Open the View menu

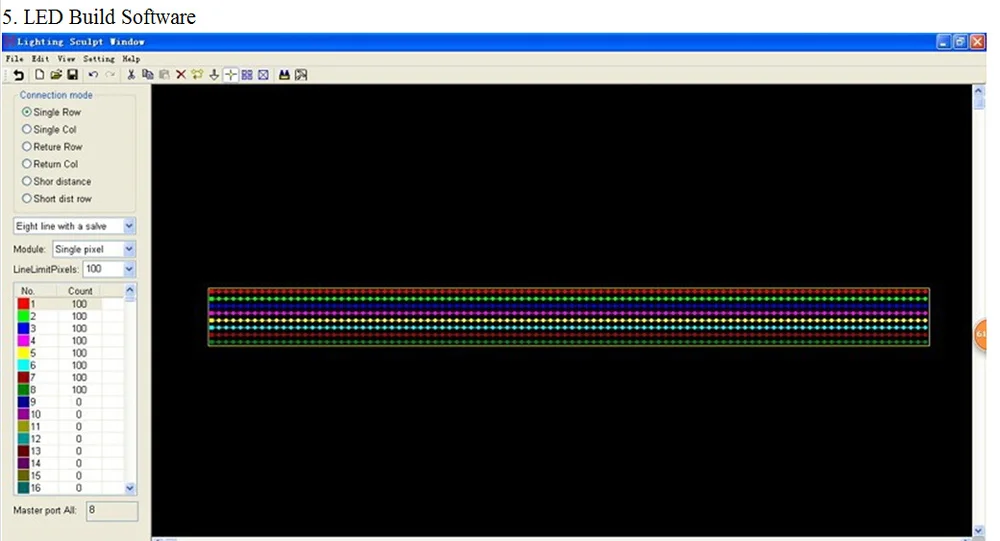[x=66, y=59]
